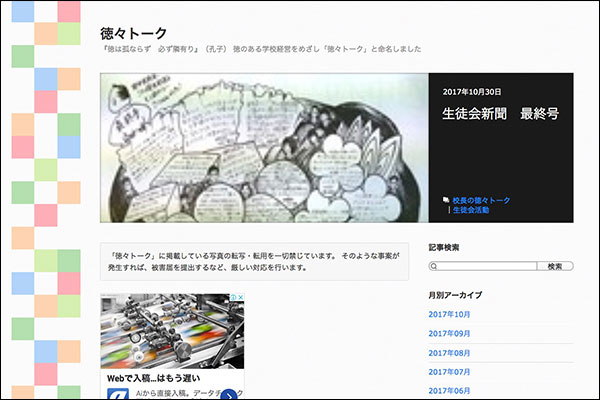
Task: Open the 2017年08月 archive
Action: click(x=449, y=353)
